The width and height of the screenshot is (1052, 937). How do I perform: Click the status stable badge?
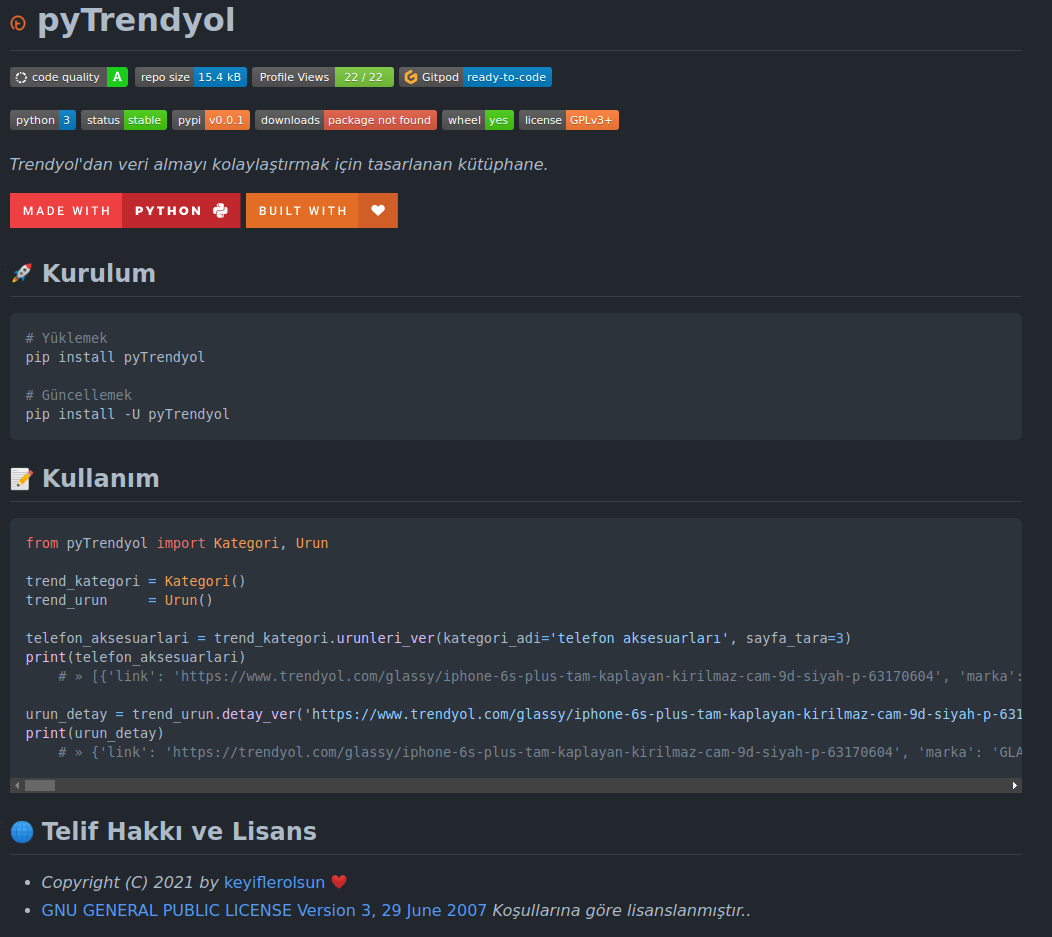pyautogui.click(x=124, y=120)
